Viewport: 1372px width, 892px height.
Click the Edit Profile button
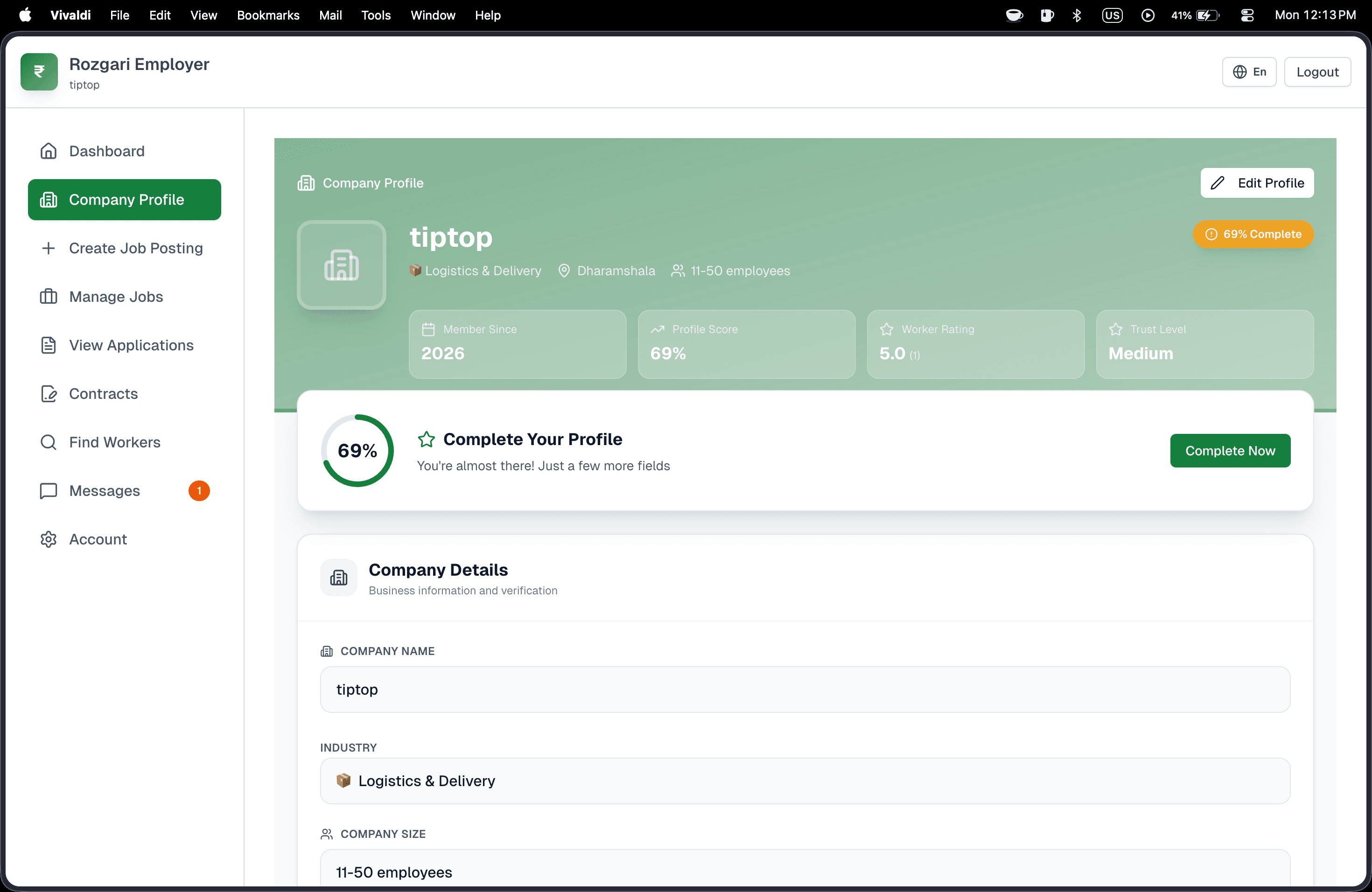tap(1257, 183)
